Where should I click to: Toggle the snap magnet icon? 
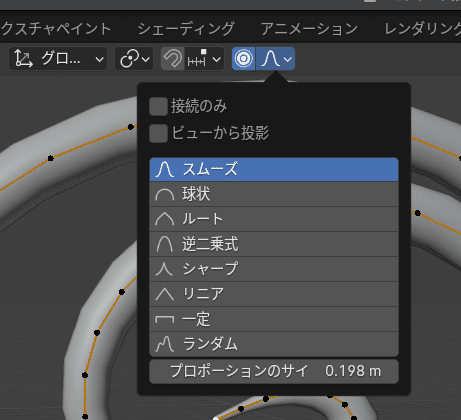(172, 59)
